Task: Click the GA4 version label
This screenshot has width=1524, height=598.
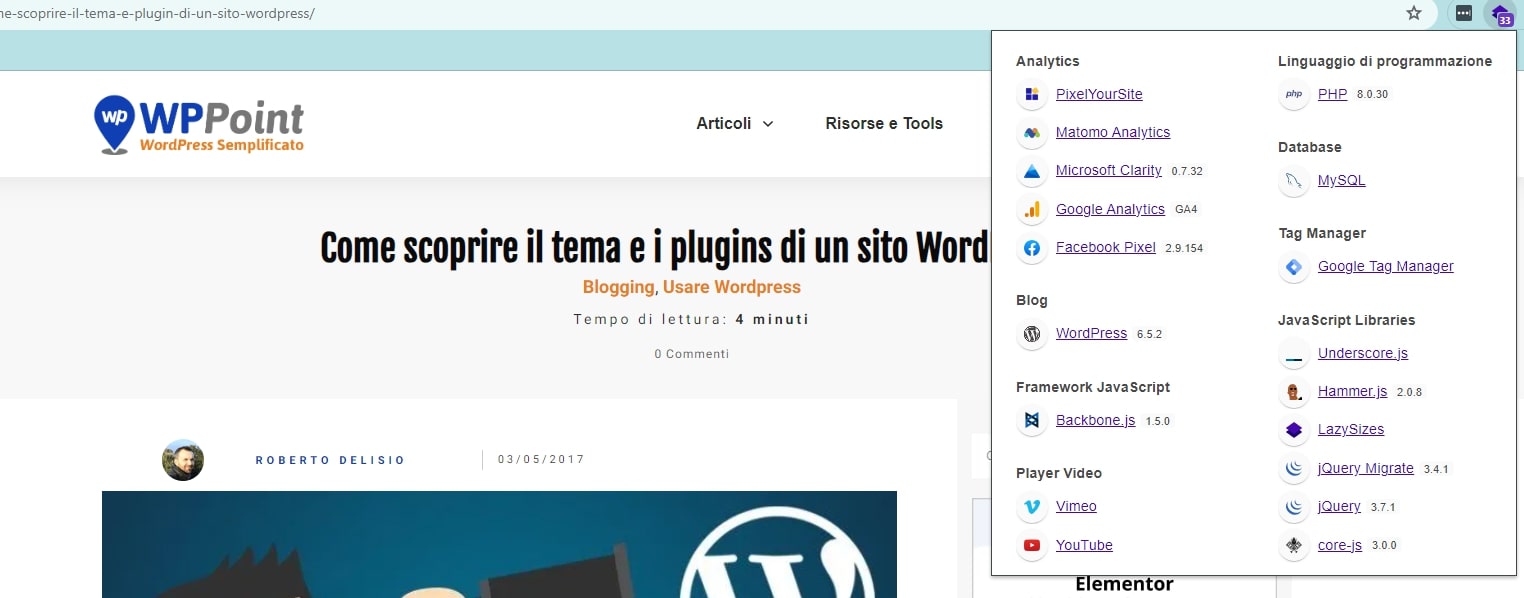Action: (x=1186, y=209)
